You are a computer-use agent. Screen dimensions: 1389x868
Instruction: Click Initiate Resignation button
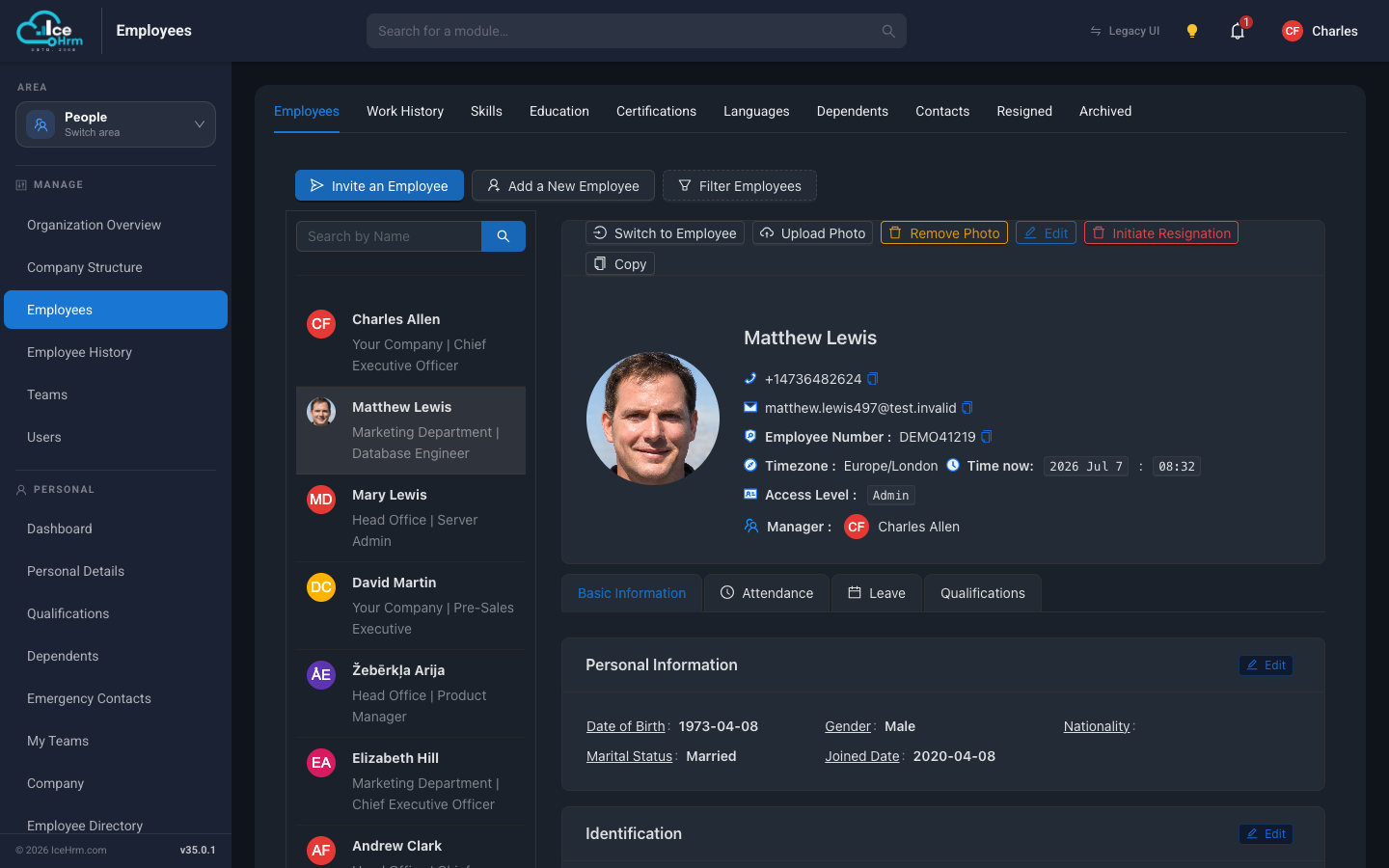click(x=1161, y=233)
